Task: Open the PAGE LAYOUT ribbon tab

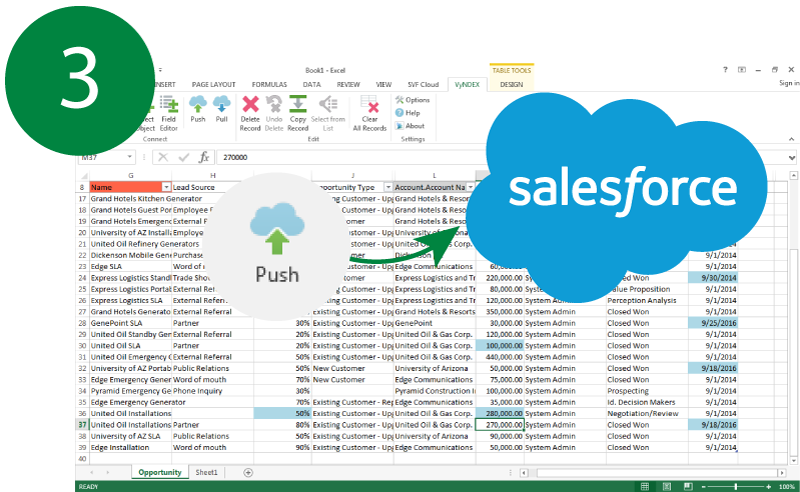Action: click(214, 85)
